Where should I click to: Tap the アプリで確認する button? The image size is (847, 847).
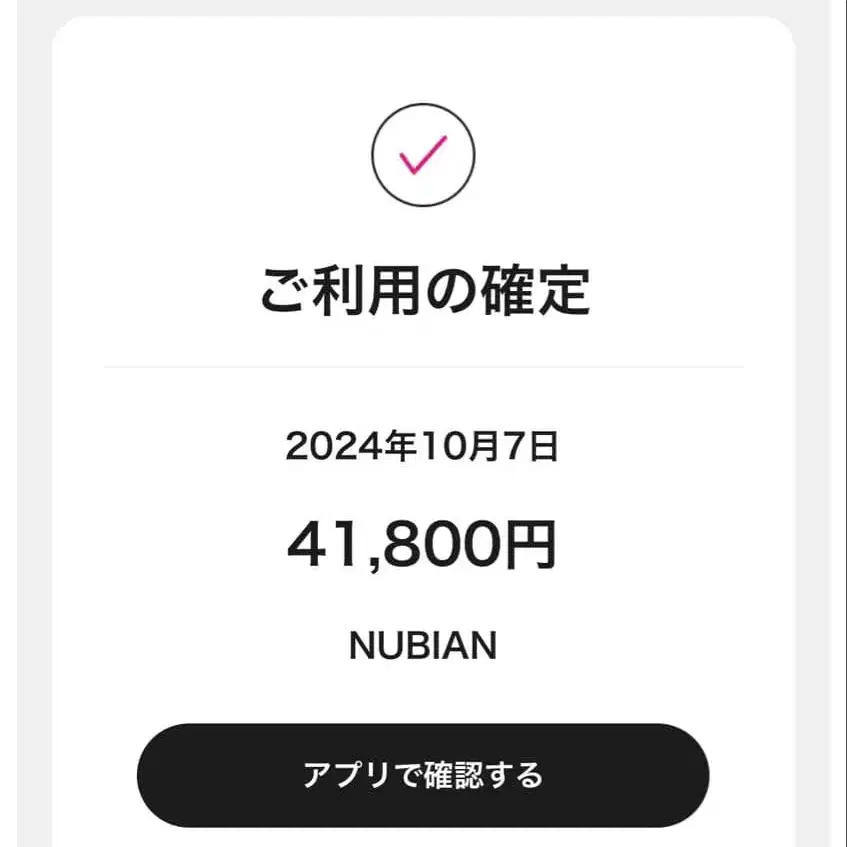[x=423, y=775]
